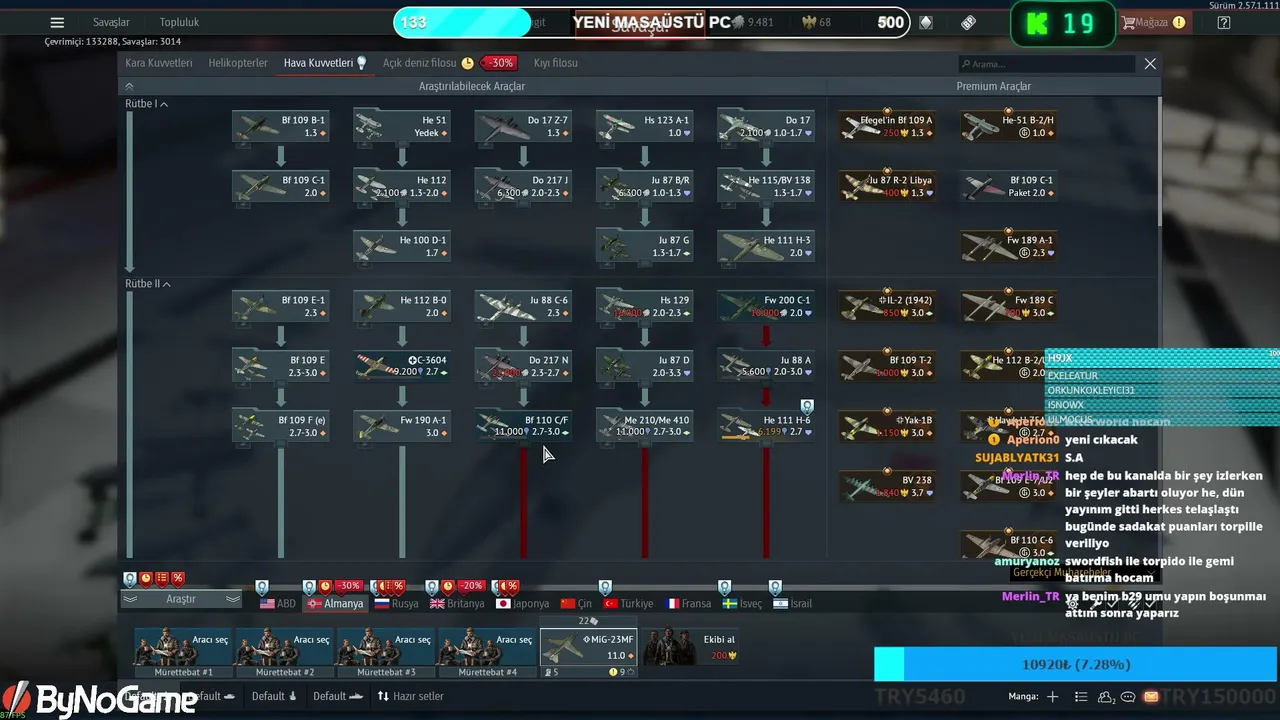Click the pin marker above the ABD flag

point(262,587)
